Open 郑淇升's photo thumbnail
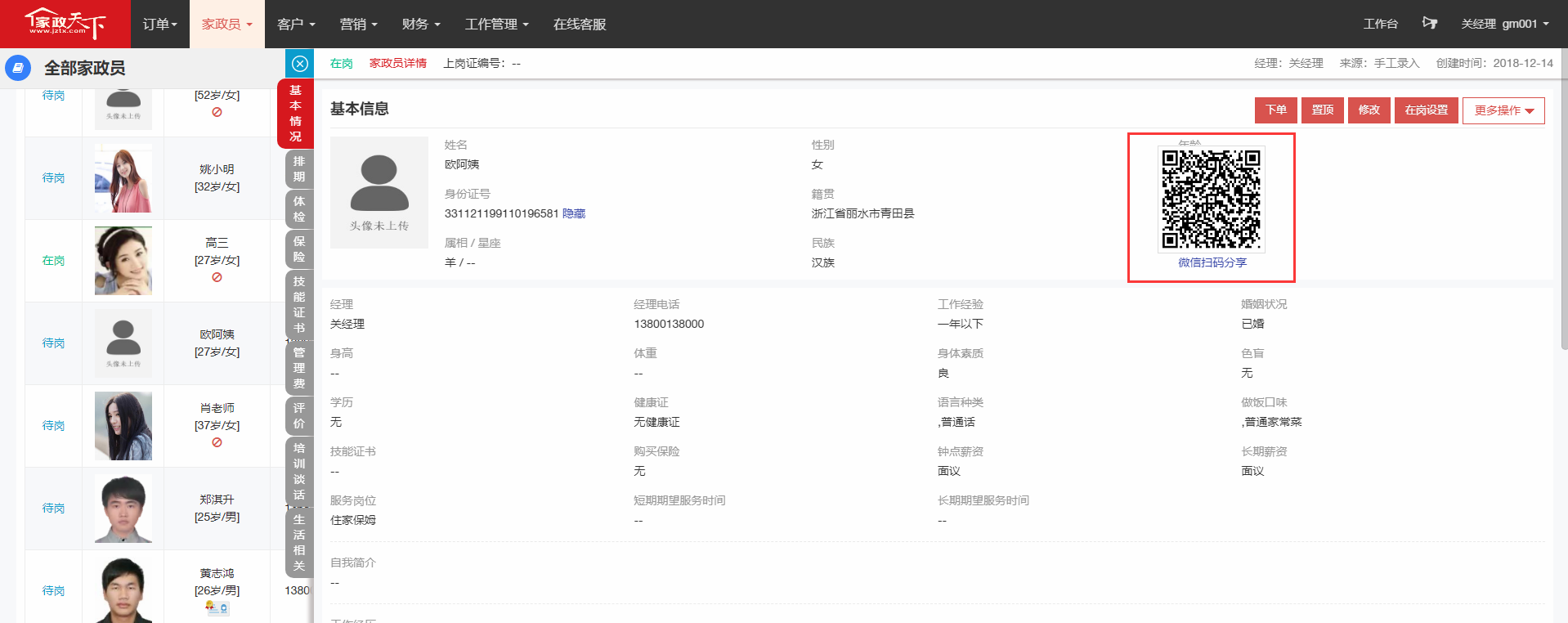The image size is (1568, 623). click(123, 509)
